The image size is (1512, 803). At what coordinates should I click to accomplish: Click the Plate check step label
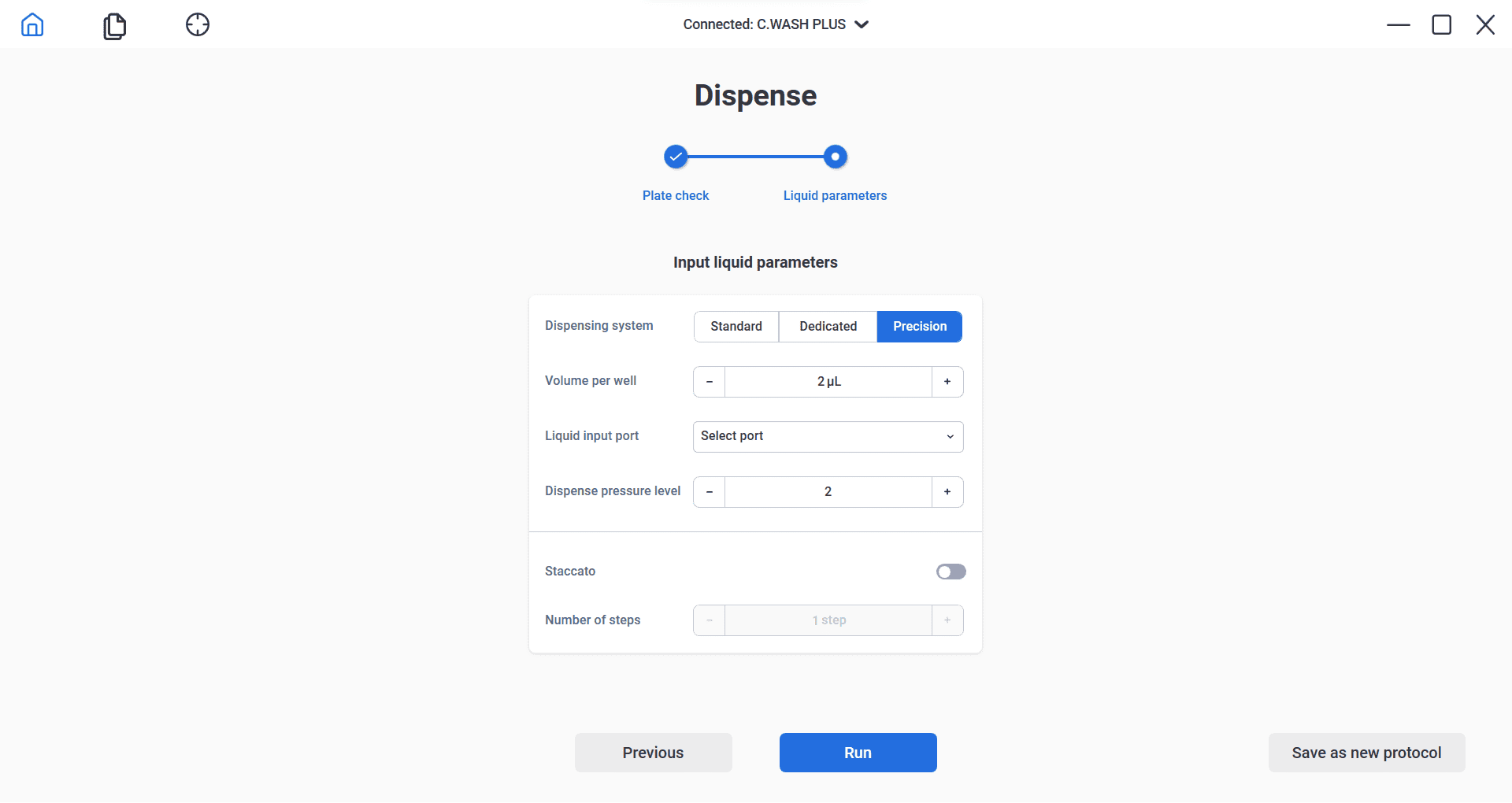pyautogui.click(x=676, y=195)
